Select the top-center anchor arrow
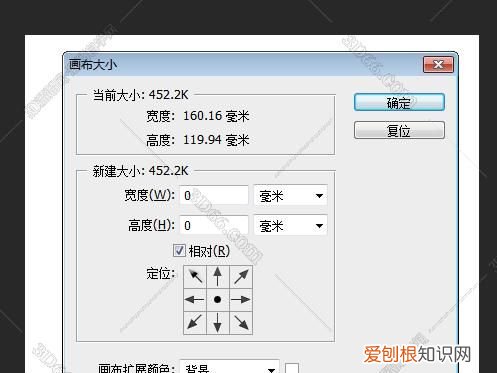Screen dimensions: 497x373 (x=218, y=276)
